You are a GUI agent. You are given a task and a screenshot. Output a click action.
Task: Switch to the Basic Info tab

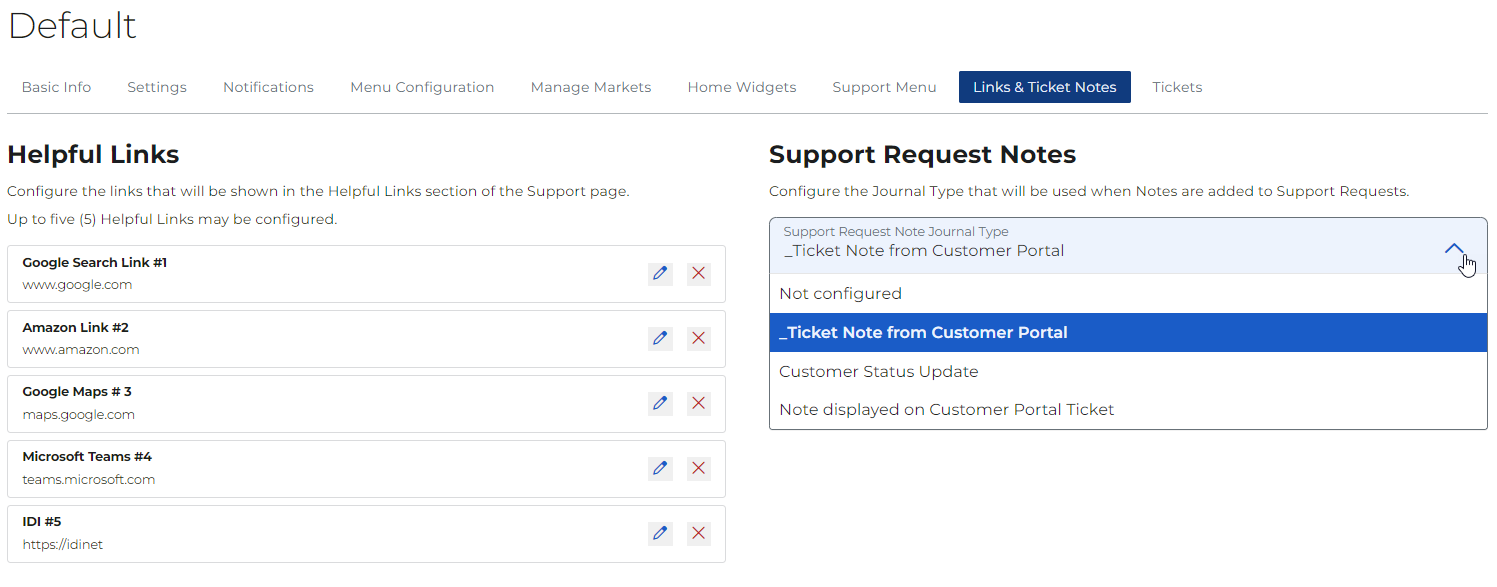click(x=56, y=87)
